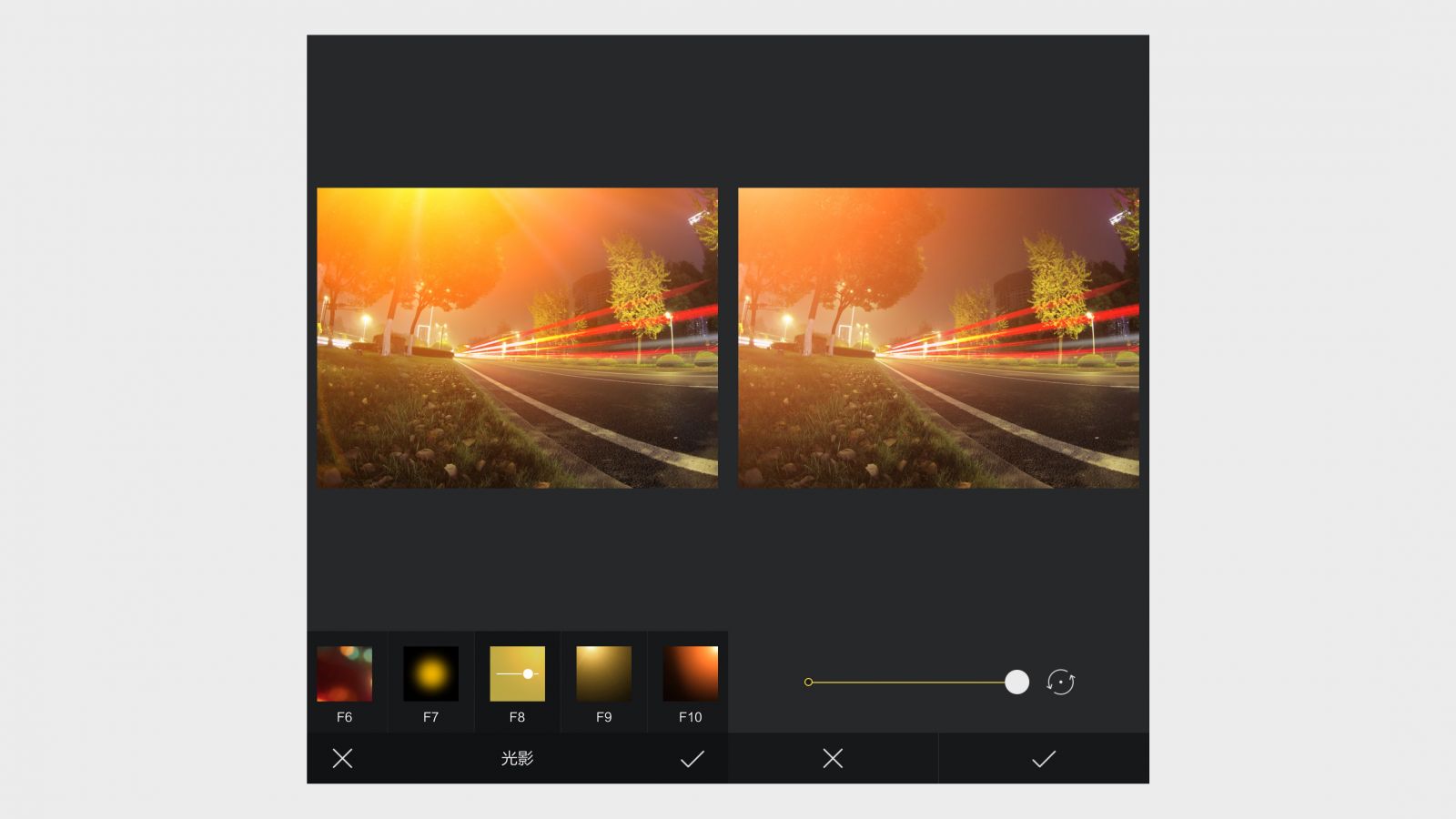Tap the right preview photo above the slider
This screenshot has width=1456, height=819.
pos(938,338)
